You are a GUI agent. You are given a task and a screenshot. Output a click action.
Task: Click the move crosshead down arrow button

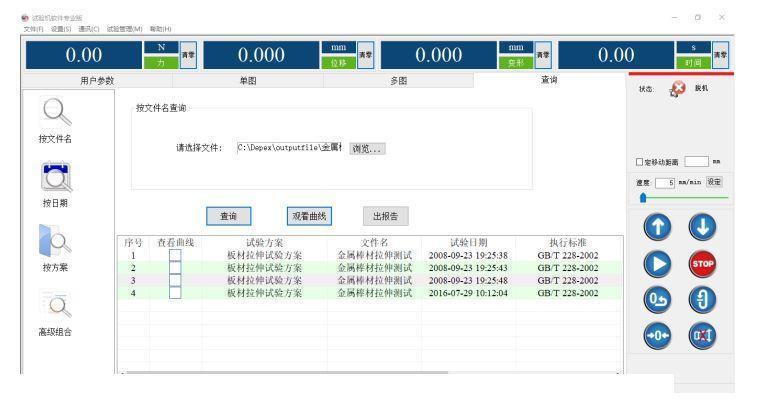702,227
